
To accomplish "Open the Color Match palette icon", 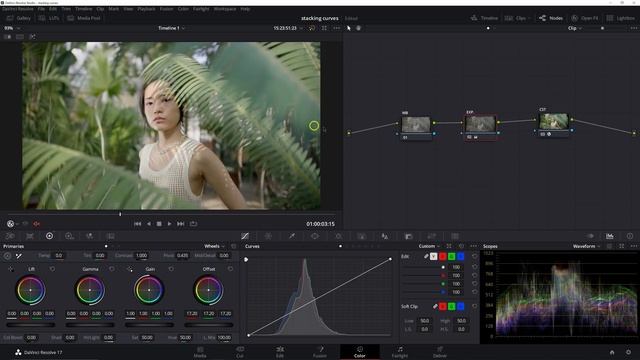I will point(30,236).
